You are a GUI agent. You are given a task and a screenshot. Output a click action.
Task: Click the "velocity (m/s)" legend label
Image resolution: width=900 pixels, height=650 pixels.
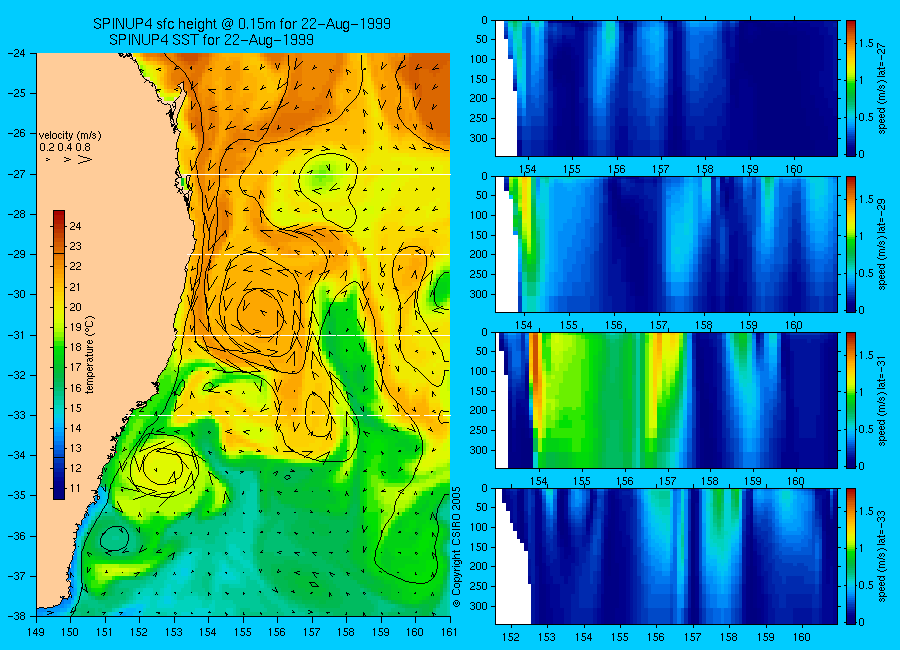(x=70, y=136)
